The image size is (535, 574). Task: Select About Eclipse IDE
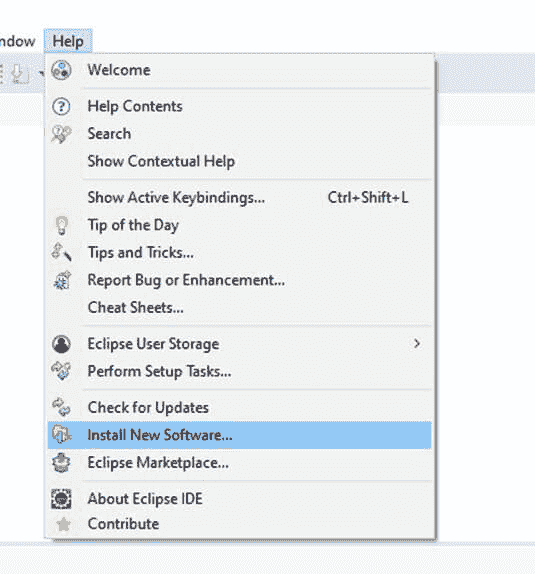pyautogui.click(x=239, y=499)
